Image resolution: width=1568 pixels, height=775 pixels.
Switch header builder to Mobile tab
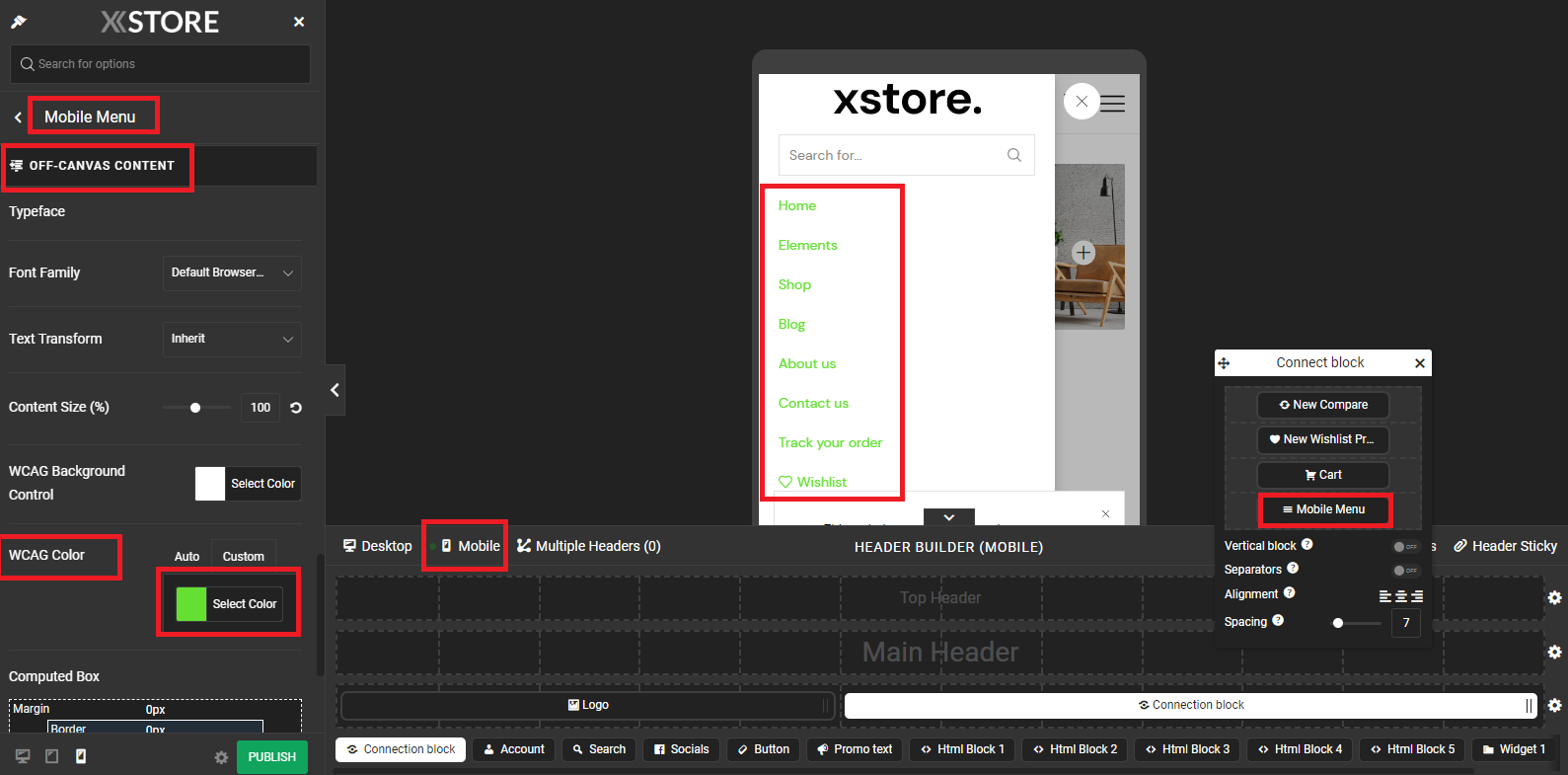click(x=470, y=546)
